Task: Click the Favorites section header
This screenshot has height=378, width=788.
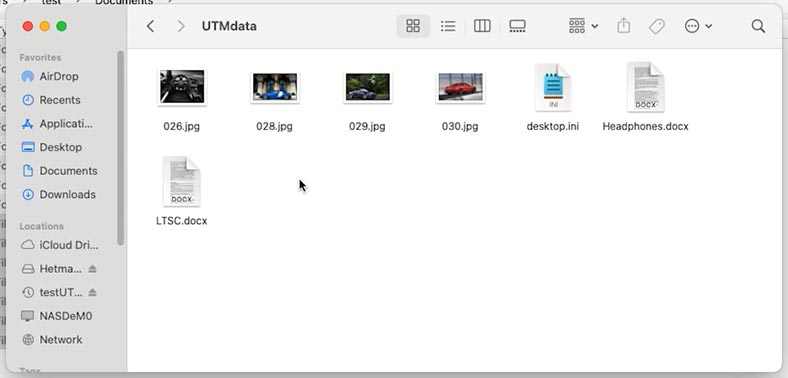Action: [x=40, y=57]
